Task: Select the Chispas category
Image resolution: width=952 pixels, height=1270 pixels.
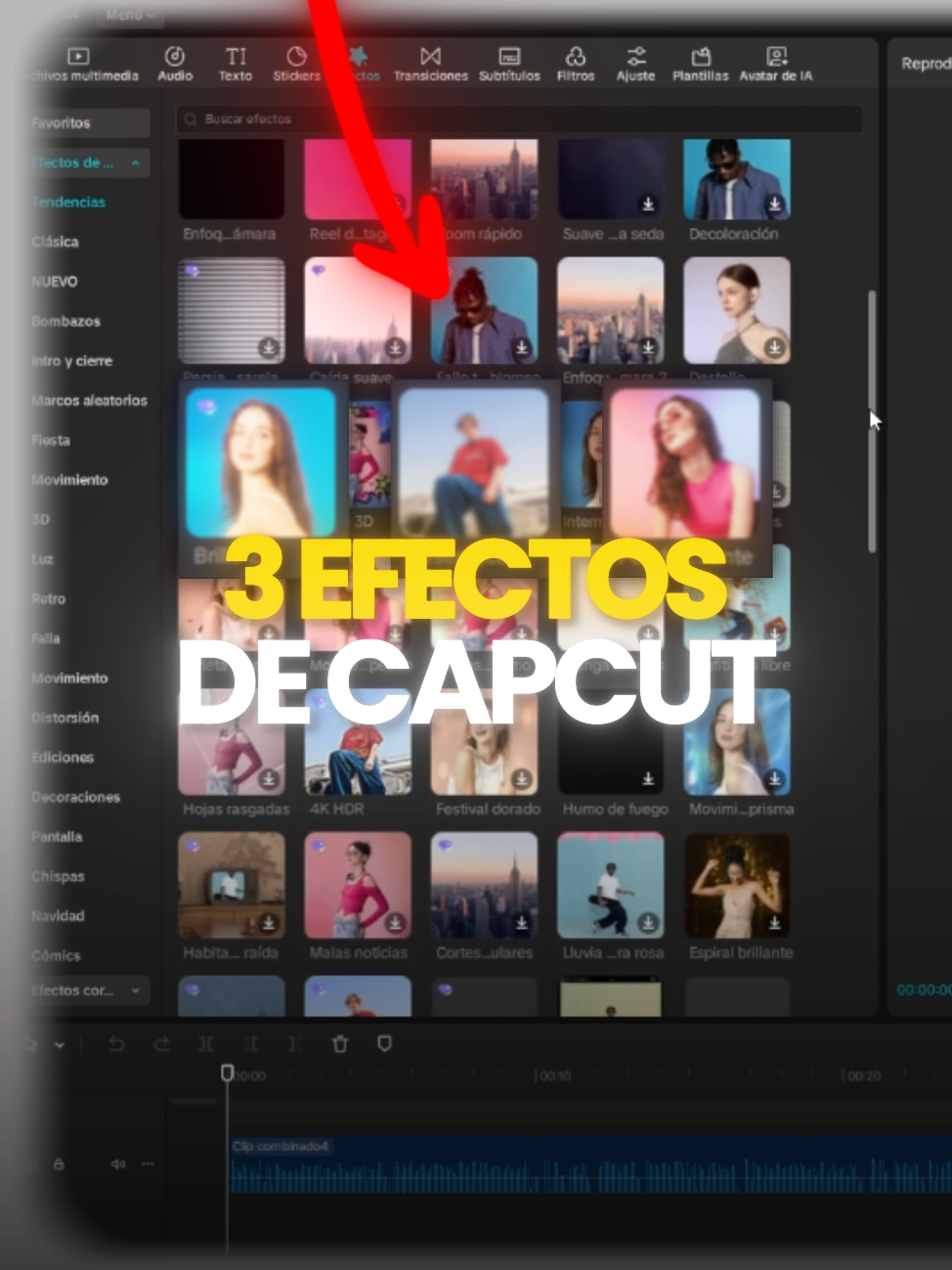Action: [58, 876]
